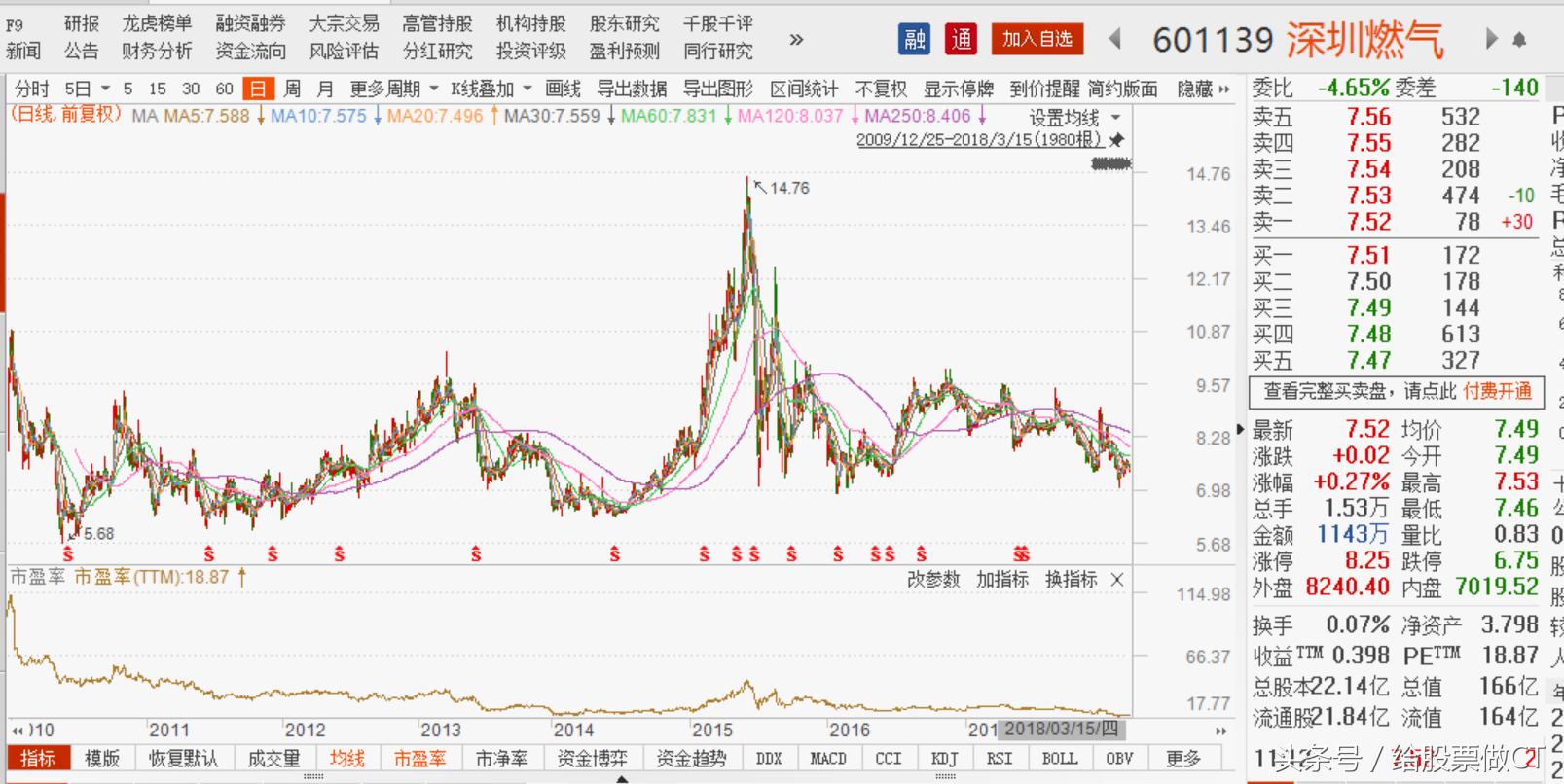This screenshot has width=1564, height=784.
Task: Switch to 市净率 indicator tab
Action: pos(502,759)
